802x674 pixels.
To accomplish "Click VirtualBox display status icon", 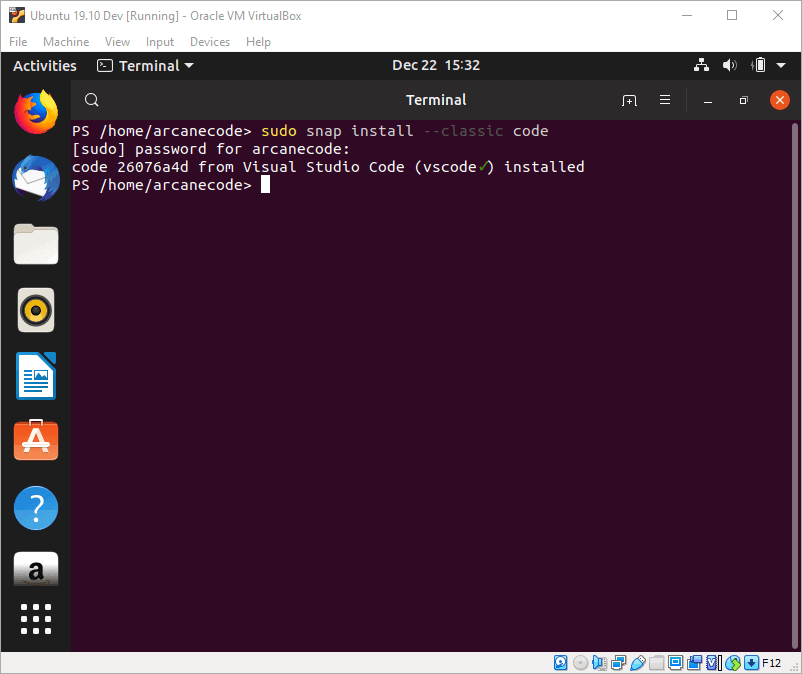I will click(675, 663).
